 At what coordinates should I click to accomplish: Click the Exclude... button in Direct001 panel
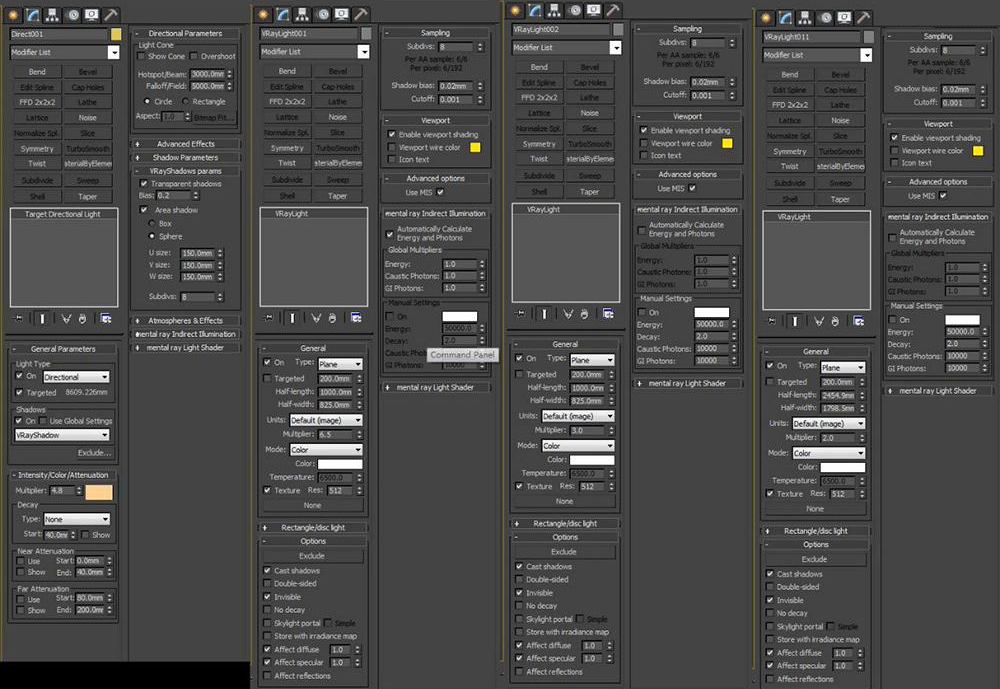94,452
